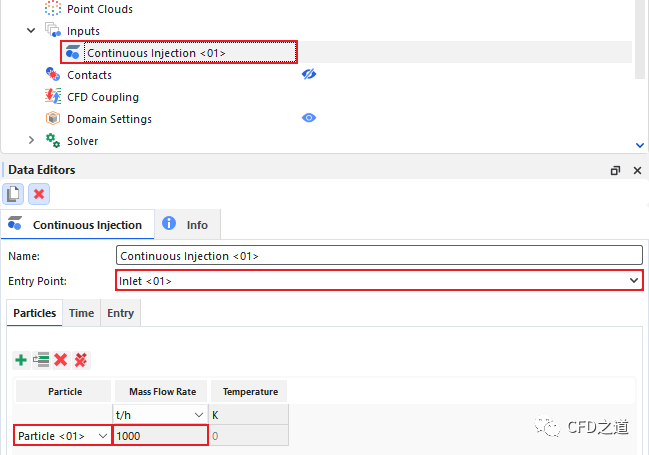The width and height of the screenshot is (649, 455).
Task: Expand the Solver tree node
Action: pos(32,141)
